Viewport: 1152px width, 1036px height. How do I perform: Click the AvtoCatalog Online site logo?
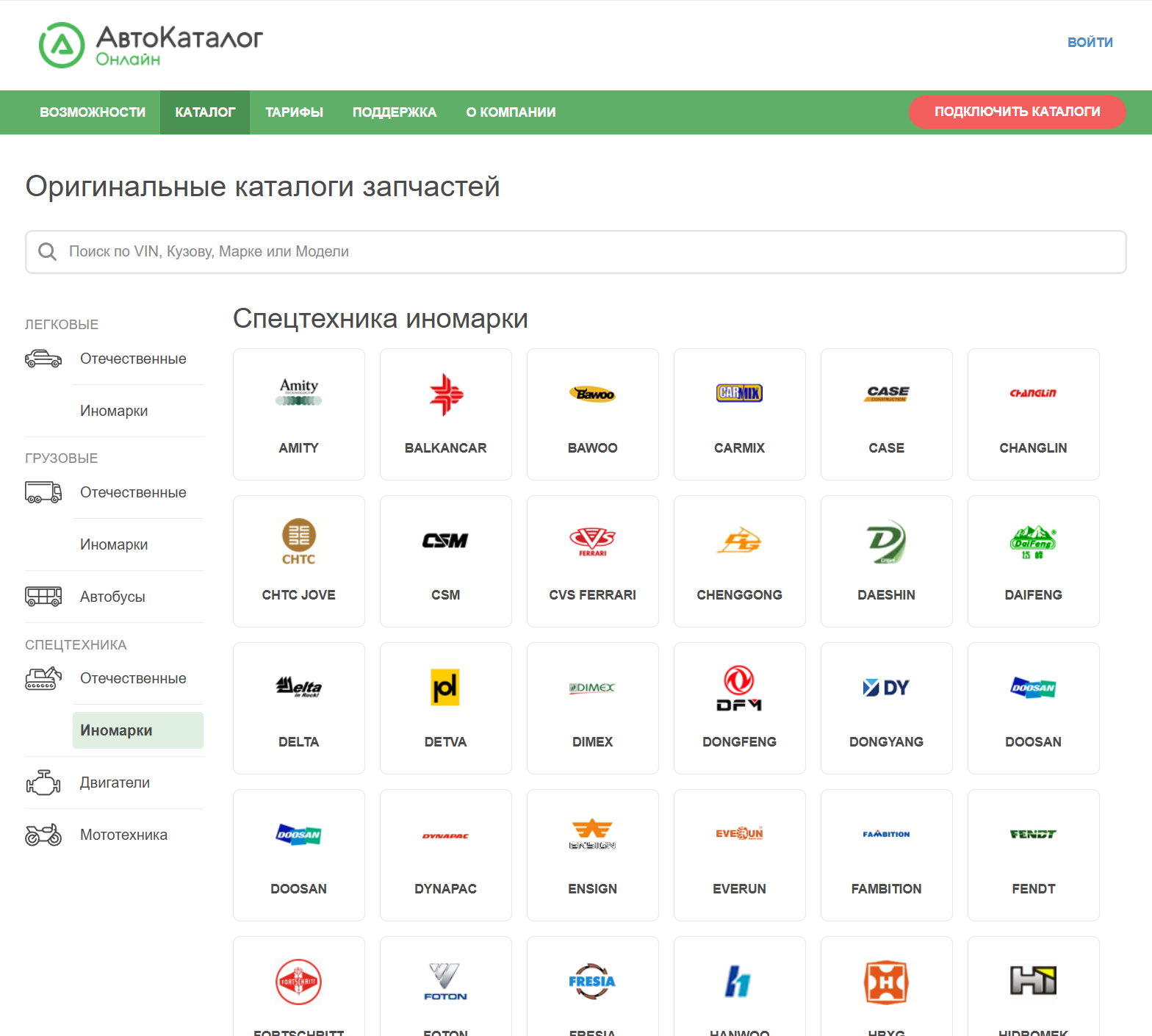[151, 45]
